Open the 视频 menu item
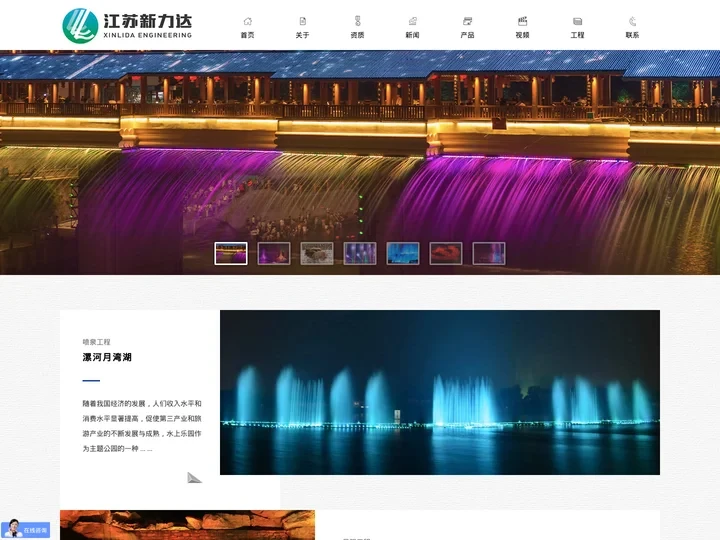The width and height of the screenshot is (720, 540). 523,35
